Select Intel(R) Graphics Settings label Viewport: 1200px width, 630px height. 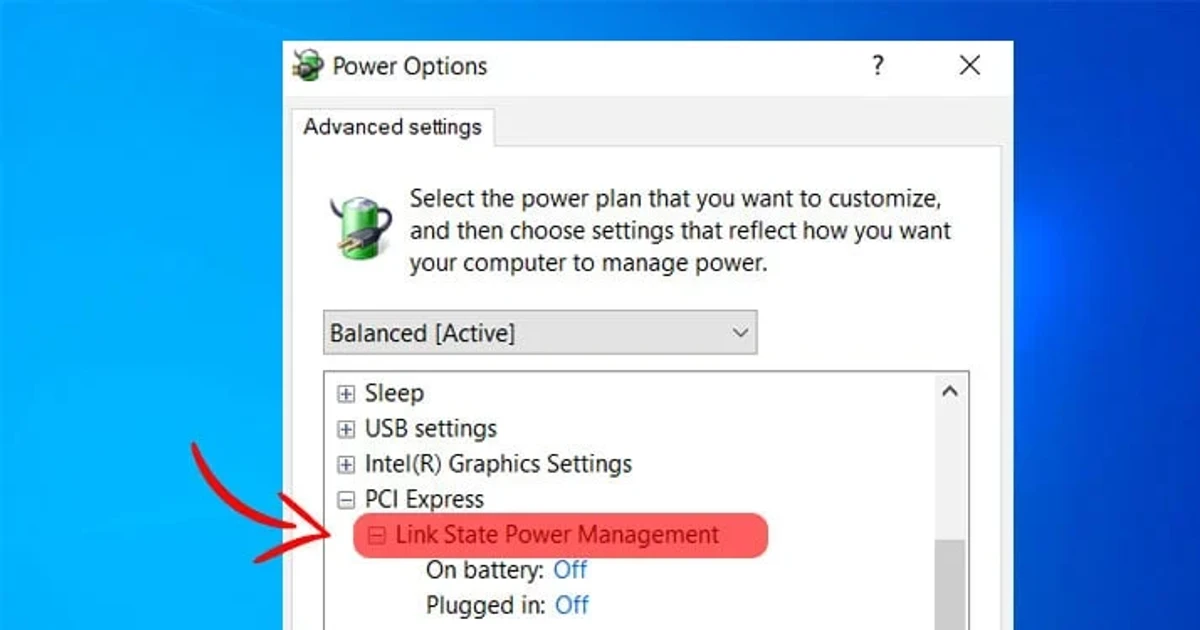[x=498, y=464]
